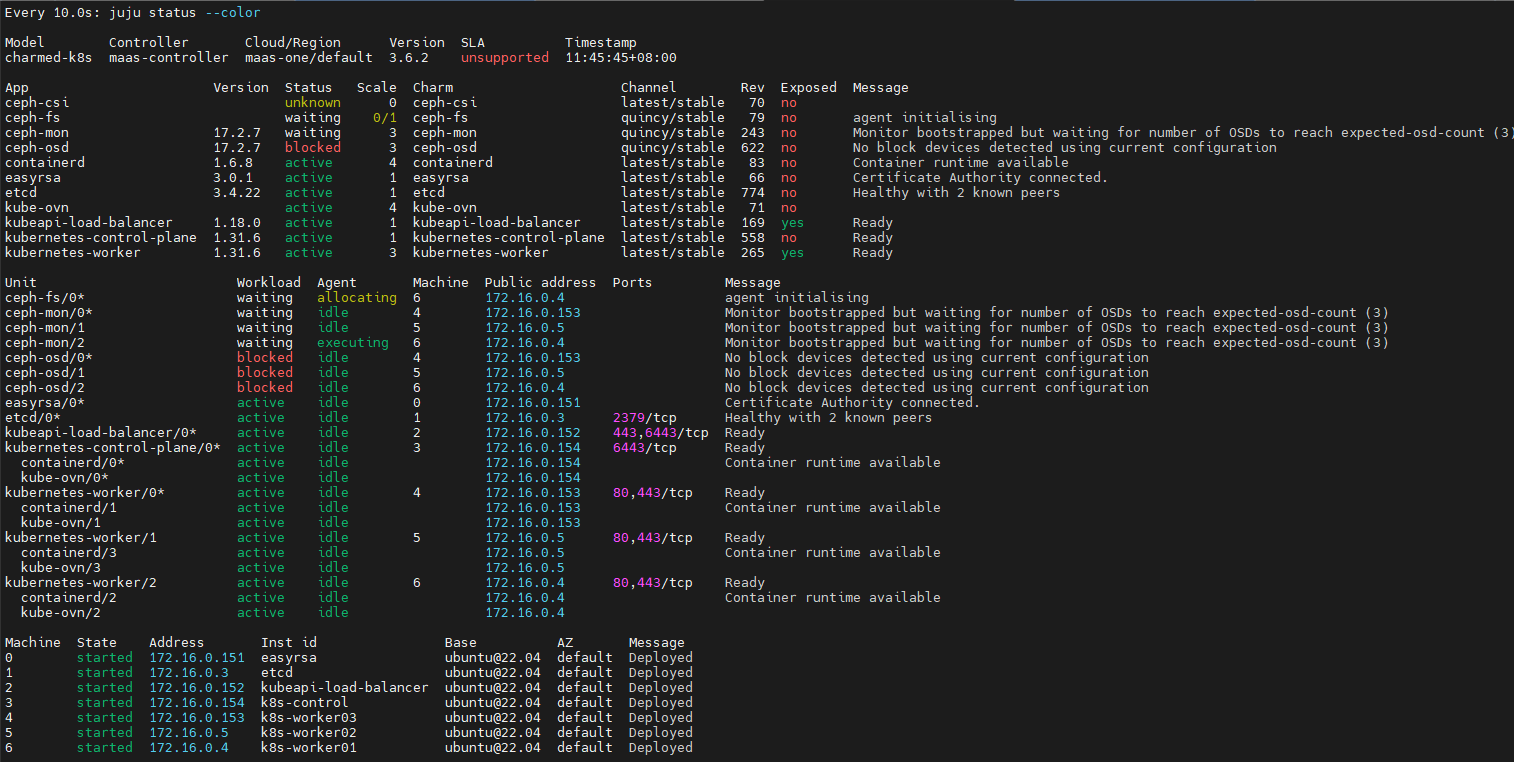1514x762 pixels.
Task: Click the unit name ceph-mon/1
Action: point(45,327)
